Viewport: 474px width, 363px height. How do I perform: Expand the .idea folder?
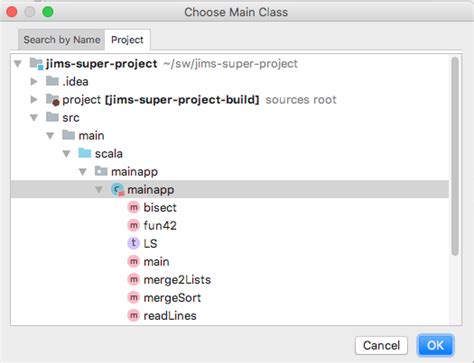[x=34, y=81]
